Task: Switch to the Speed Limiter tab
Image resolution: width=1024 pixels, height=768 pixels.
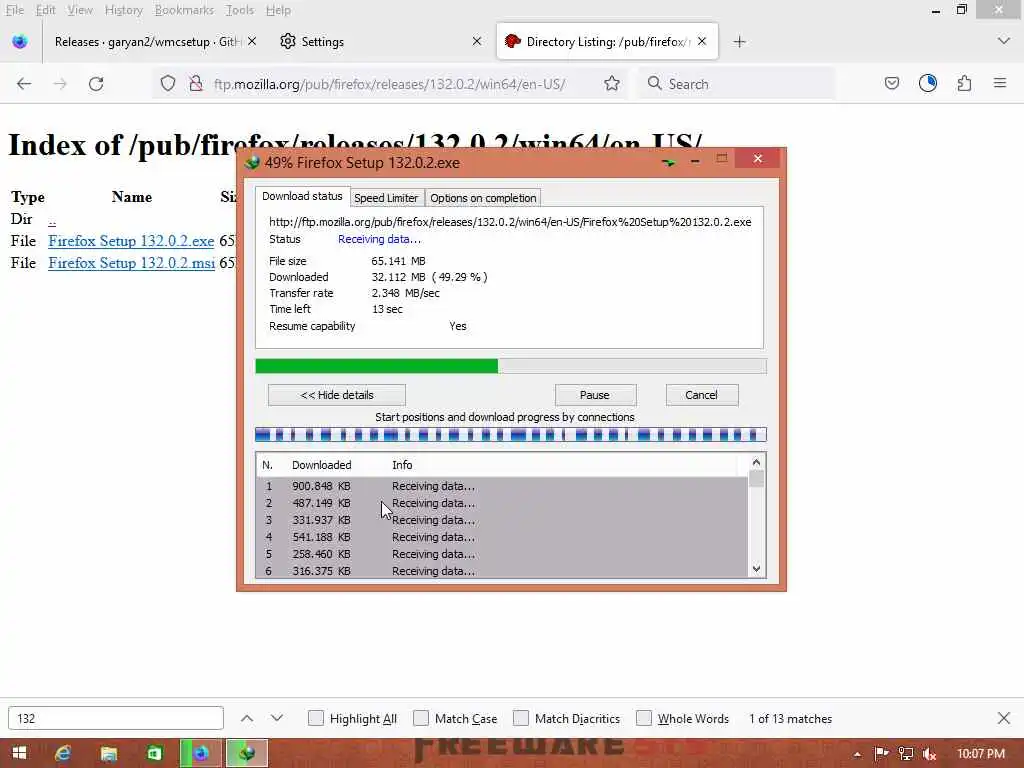Action: click(386, 198)
